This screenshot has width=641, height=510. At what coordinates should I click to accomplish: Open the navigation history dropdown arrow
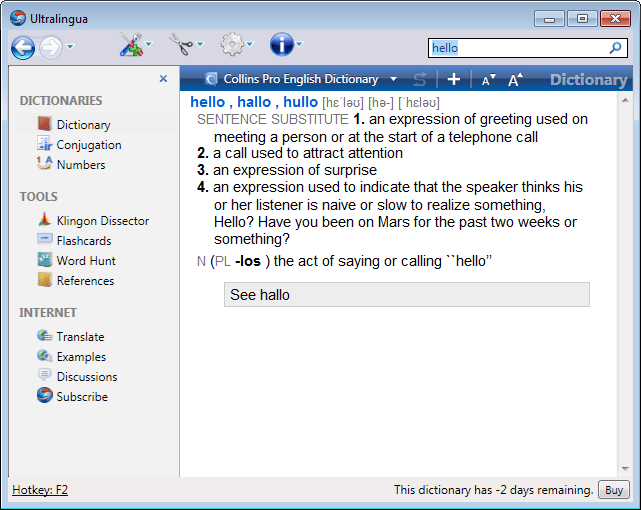tap(70, 47)
